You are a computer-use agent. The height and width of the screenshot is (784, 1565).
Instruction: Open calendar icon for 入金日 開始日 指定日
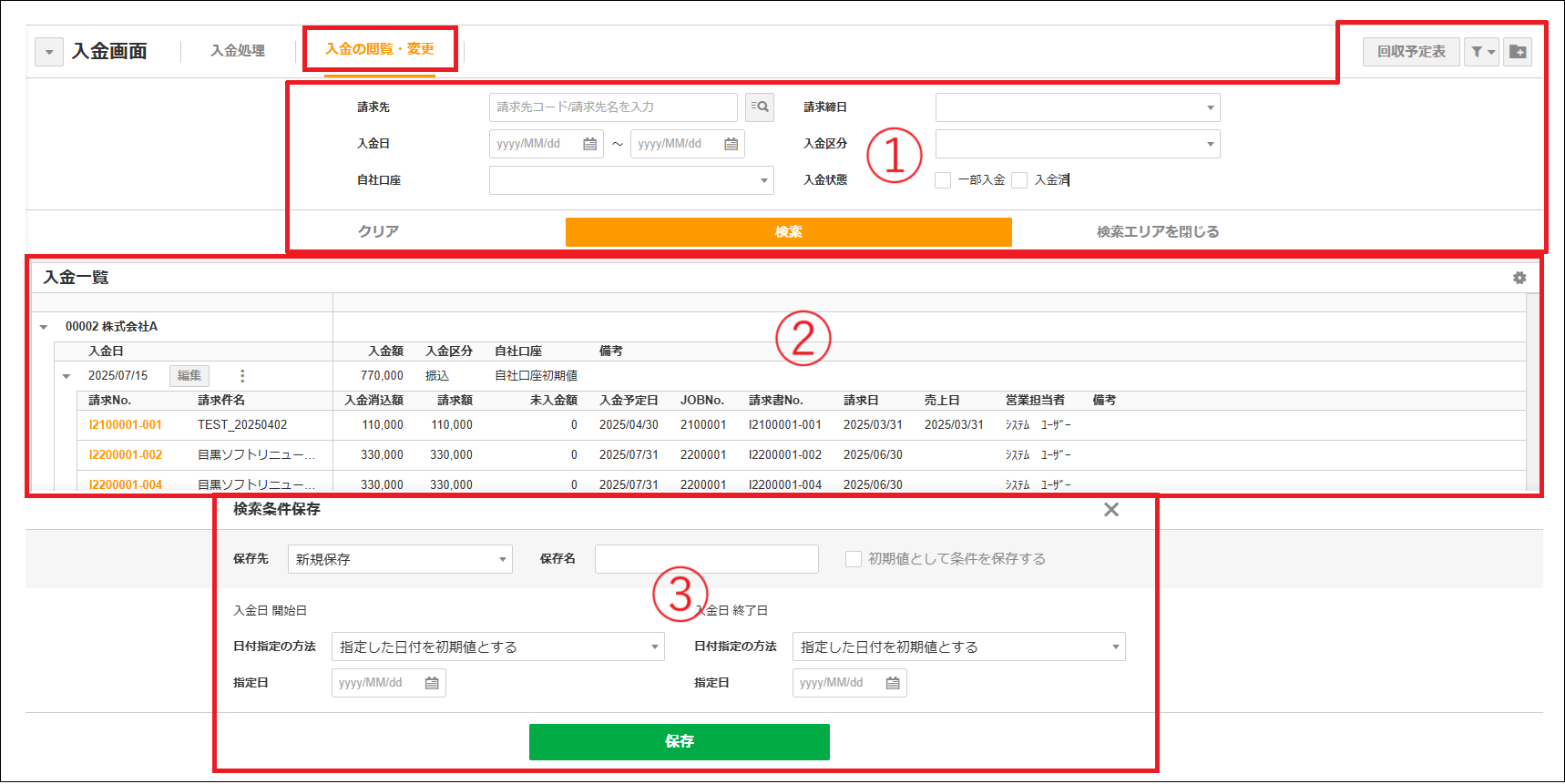pos(432,683)
